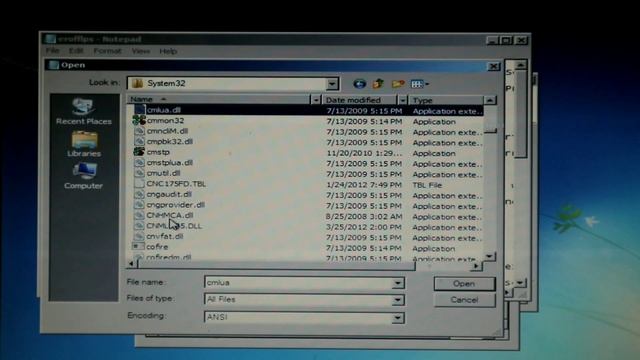Screen dimensions: 640x360
Task: Click the Cancel button
Action: click(x=464, y=300)
